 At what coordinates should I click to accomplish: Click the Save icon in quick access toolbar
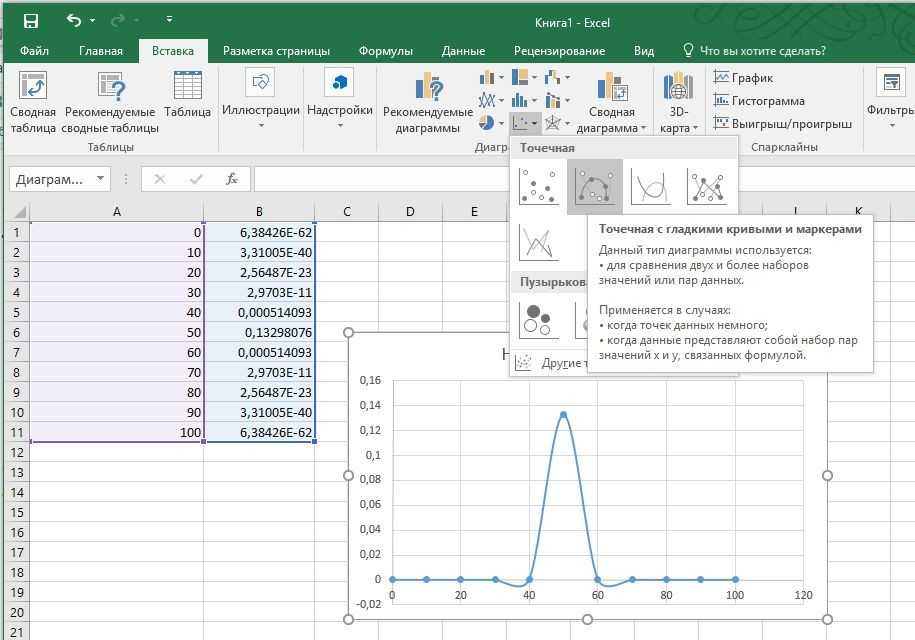31,21
